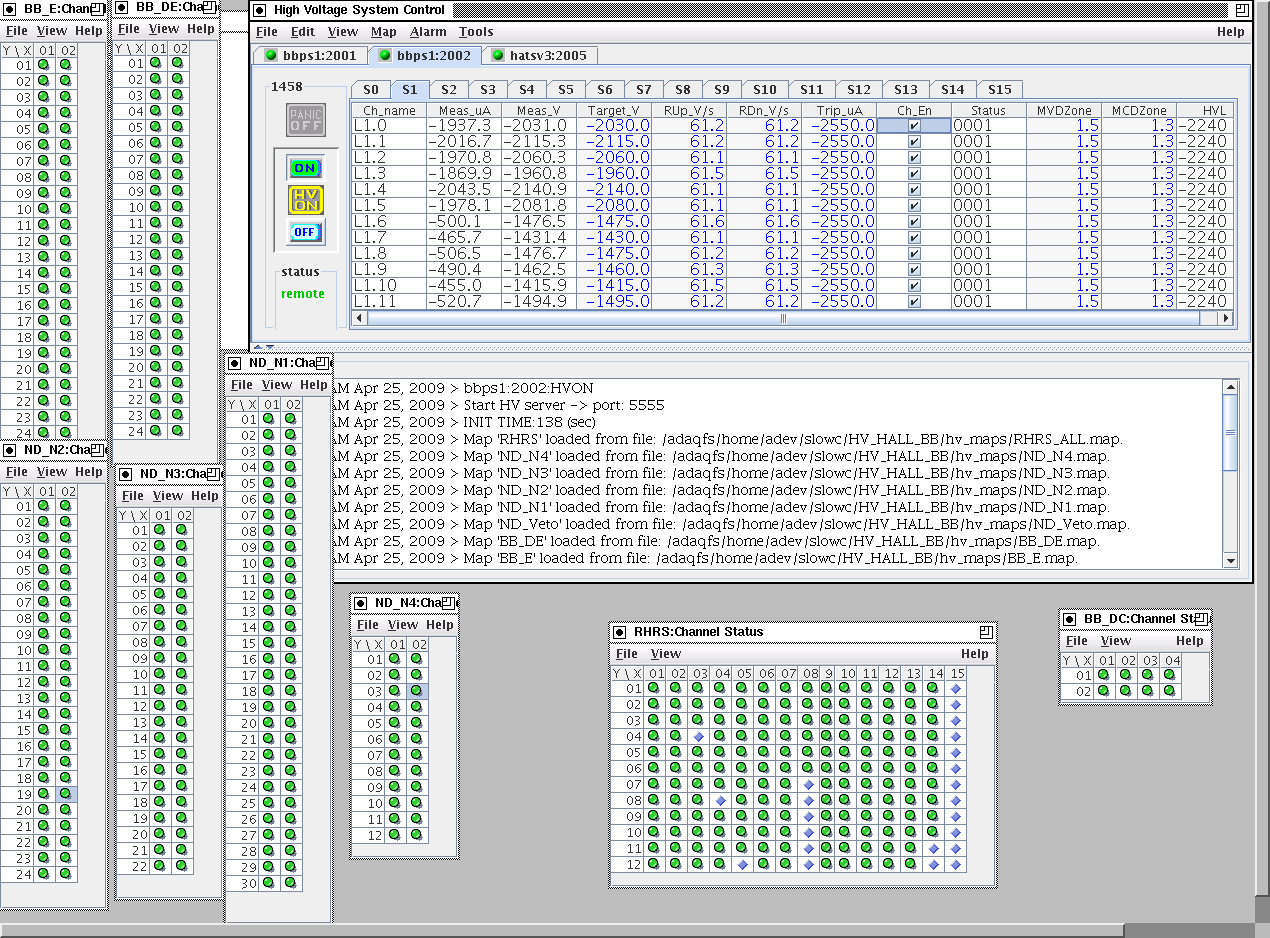Open window menu of High Voltage System Control
Screen dimensions: 1270x938
click(x=261, y=10)
